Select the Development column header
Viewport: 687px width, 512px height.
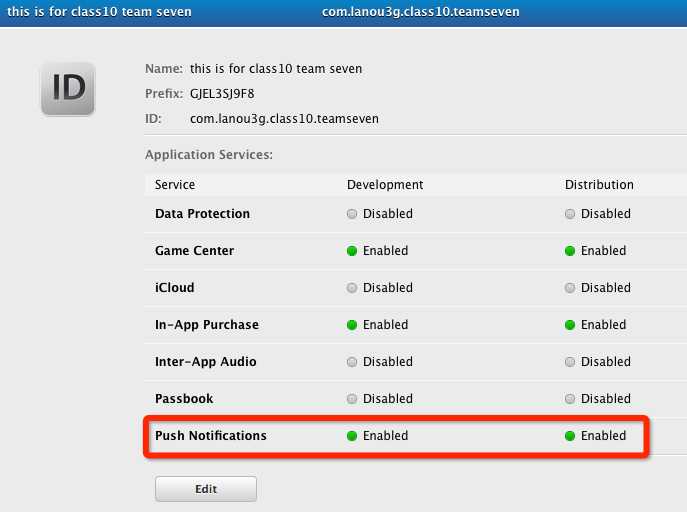385,185
